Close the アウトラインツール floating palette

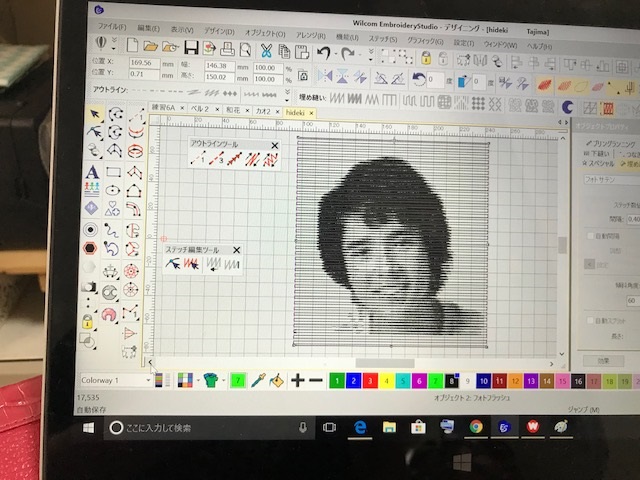[x=275, y=145]
